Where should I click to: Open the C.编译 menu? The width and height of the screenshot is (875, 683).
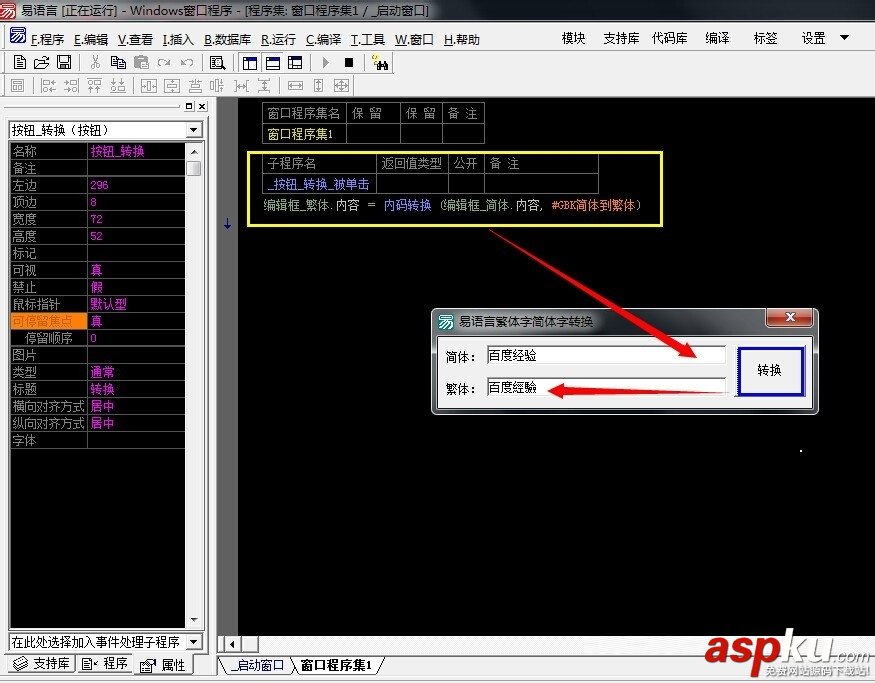pyautogui.click(x=323, y=40)
